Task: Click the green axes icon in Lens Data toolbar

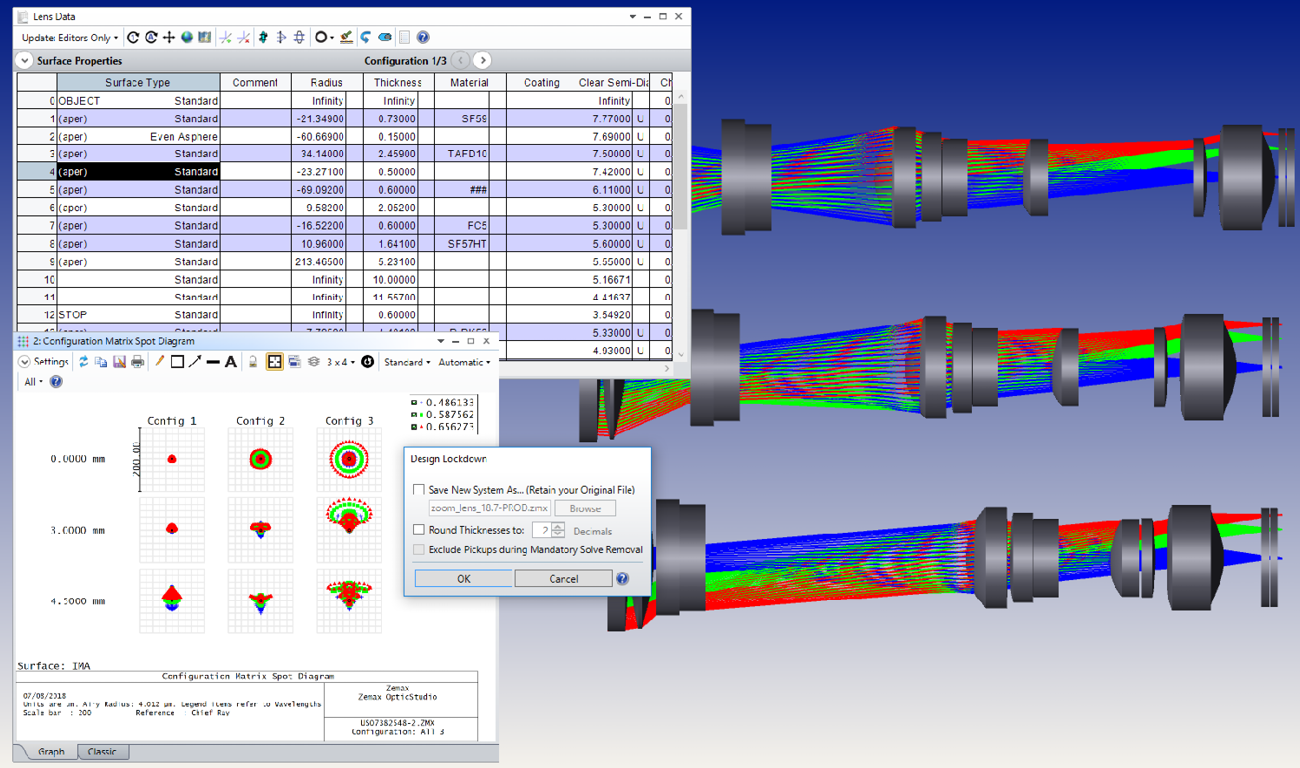Action: click(x=226, y=37)
